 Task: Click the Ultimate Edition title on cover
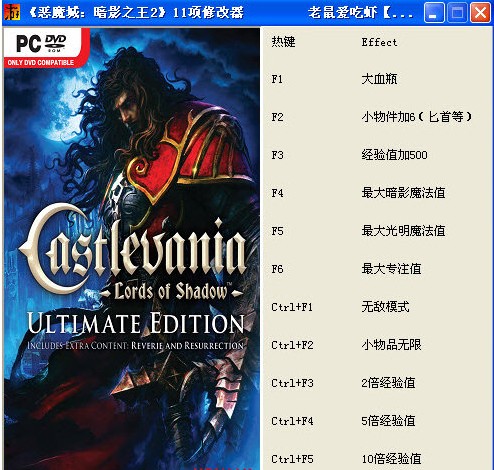coord(136,323)
